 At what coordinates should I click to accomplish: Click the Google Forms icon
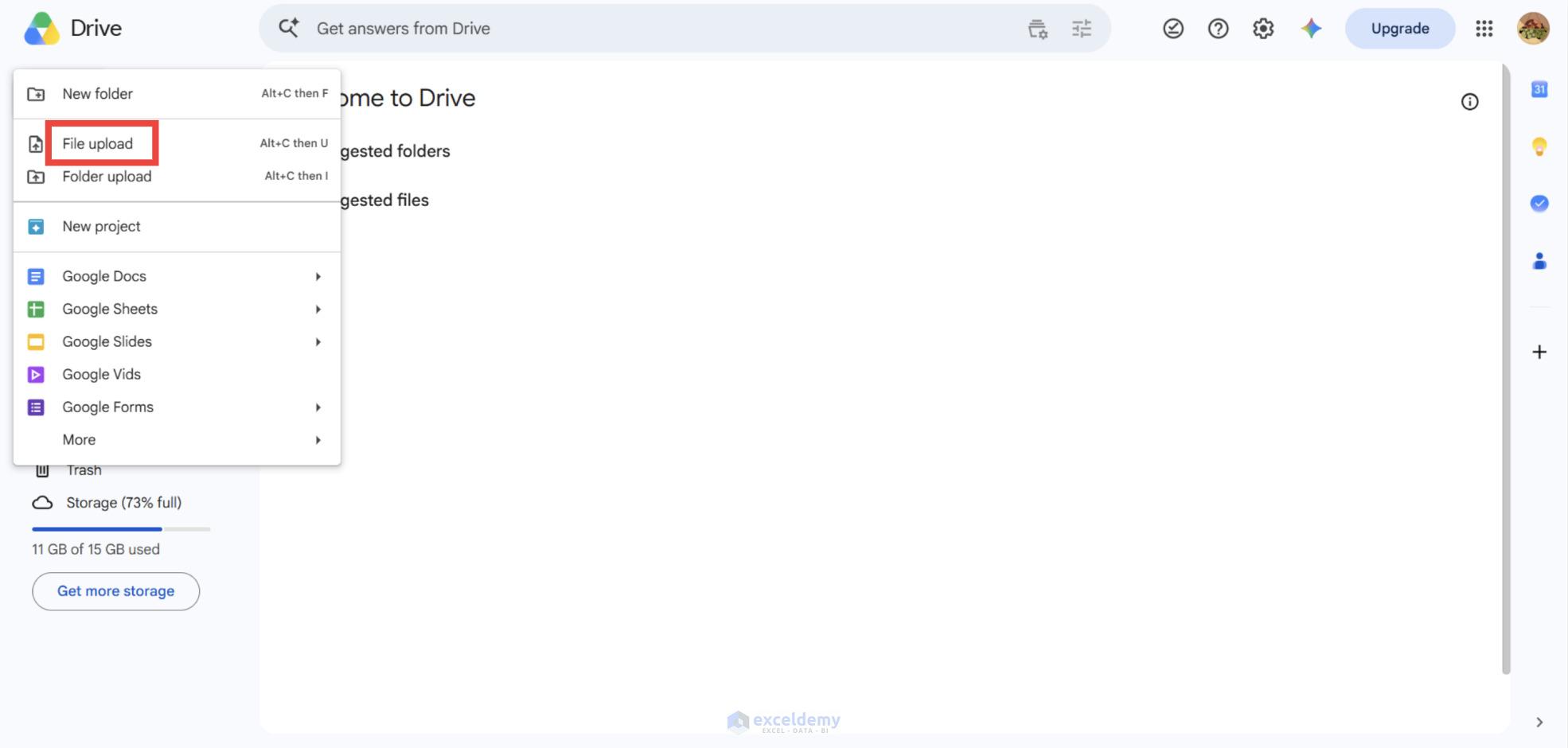click(x=36, y=407)
